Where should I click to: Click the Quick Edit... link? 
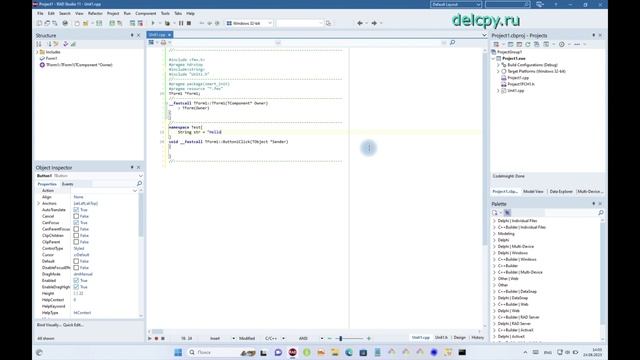(73, 325)
